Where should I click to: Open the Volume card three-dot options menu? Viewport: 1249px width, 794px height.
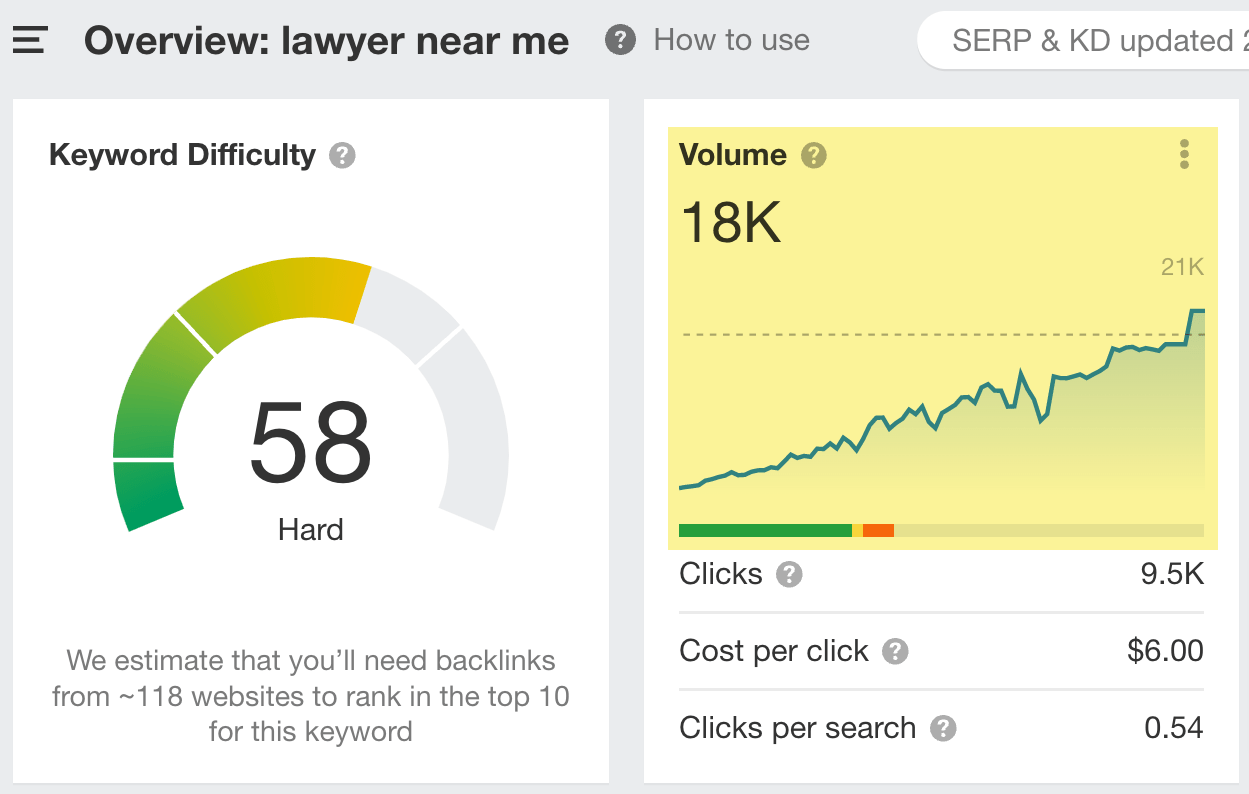tap(1184, 154)
